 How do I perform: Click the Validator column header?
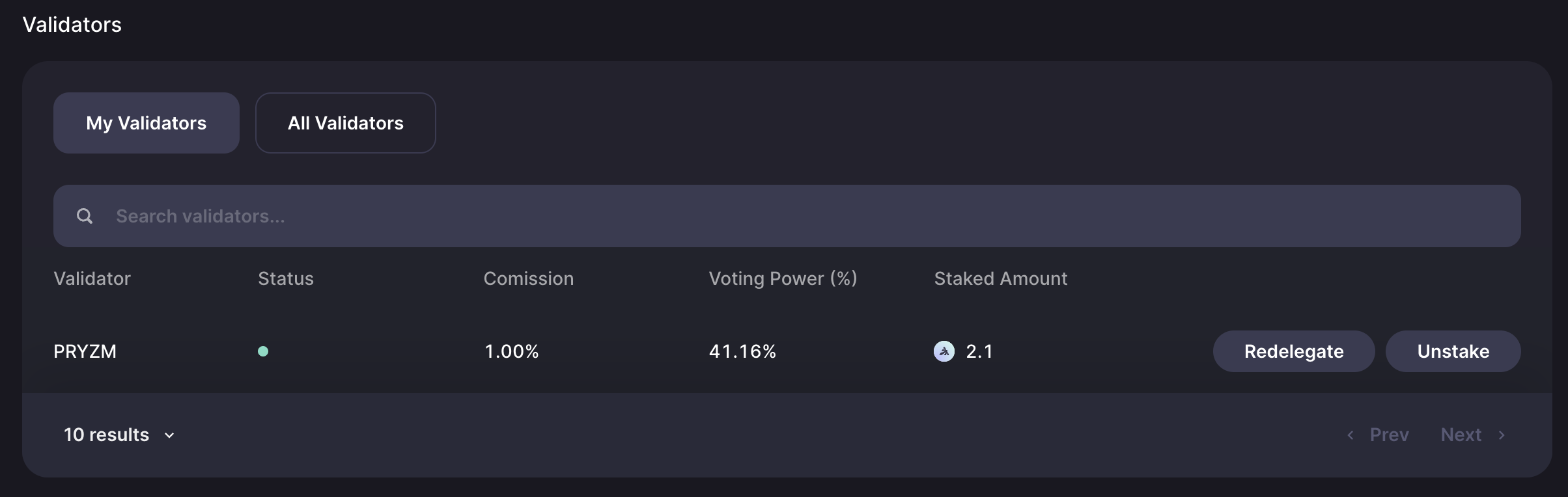92,278
